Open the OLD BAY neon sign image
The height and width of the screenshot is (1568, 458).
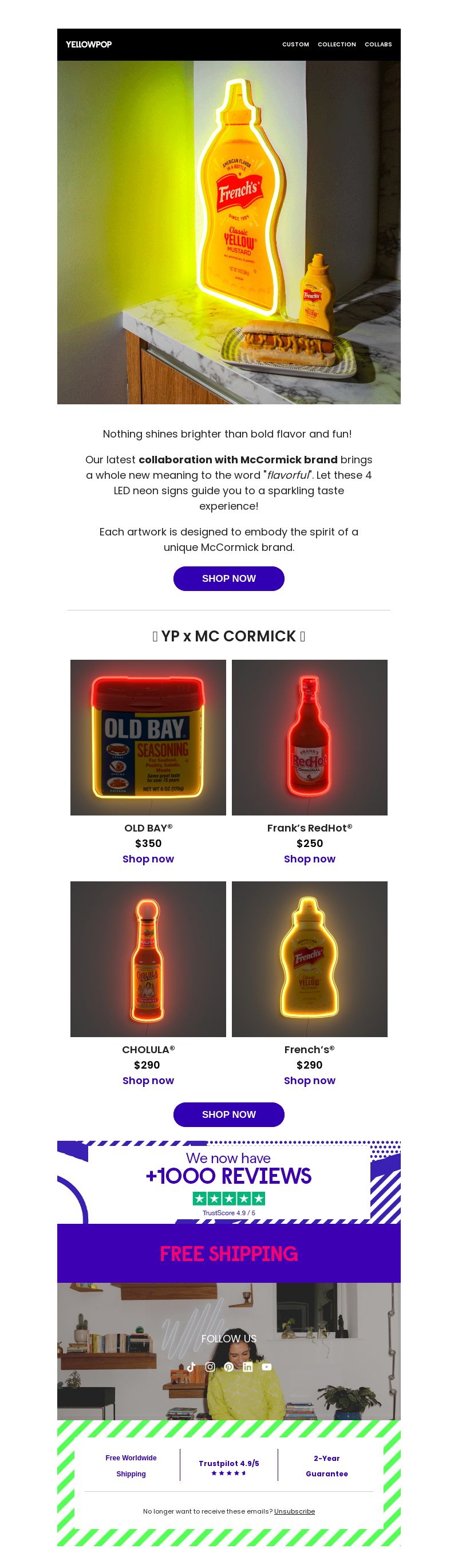coord(148,737)
